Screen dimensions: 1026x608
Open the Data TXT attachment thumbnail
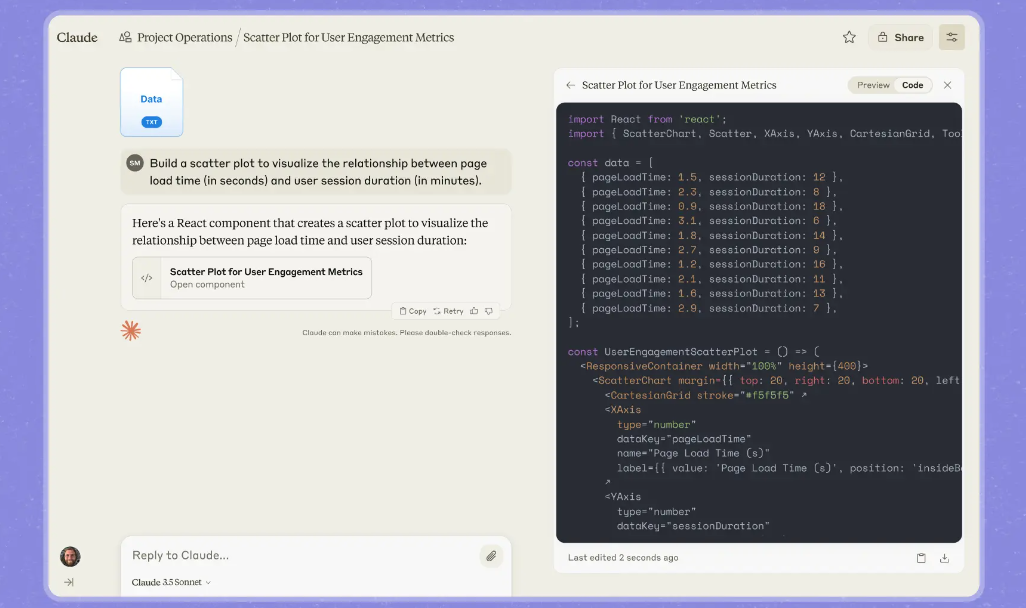pos(151,102)
